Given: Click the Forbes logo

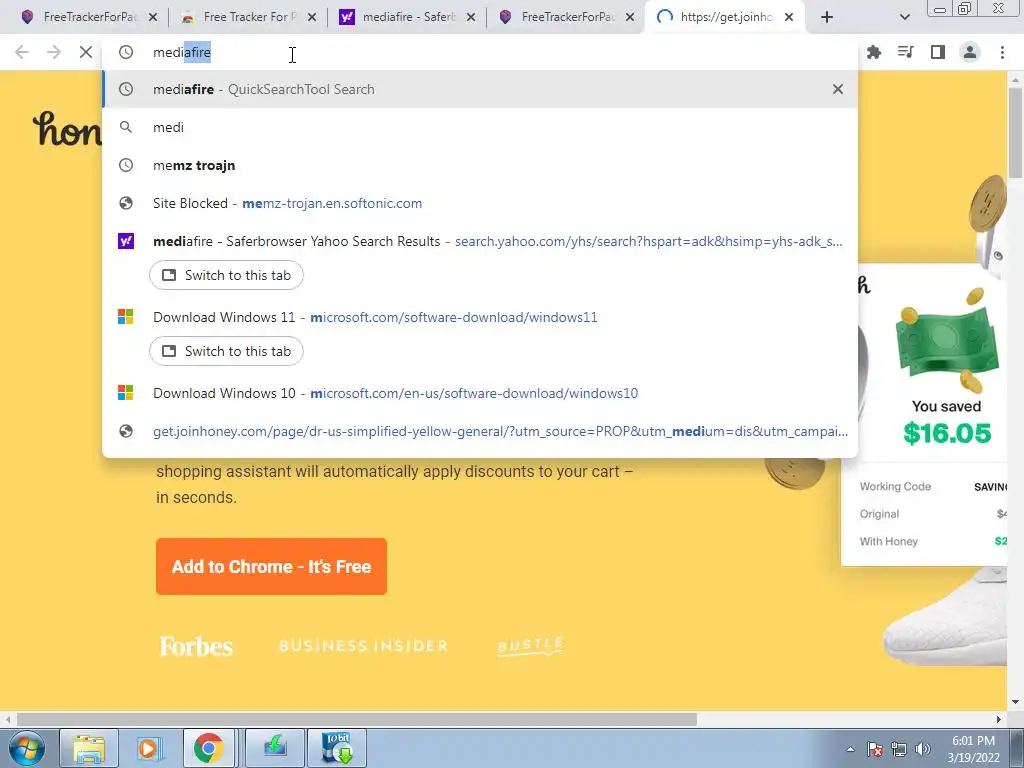Looking at the screenshot, I should 197,646.
